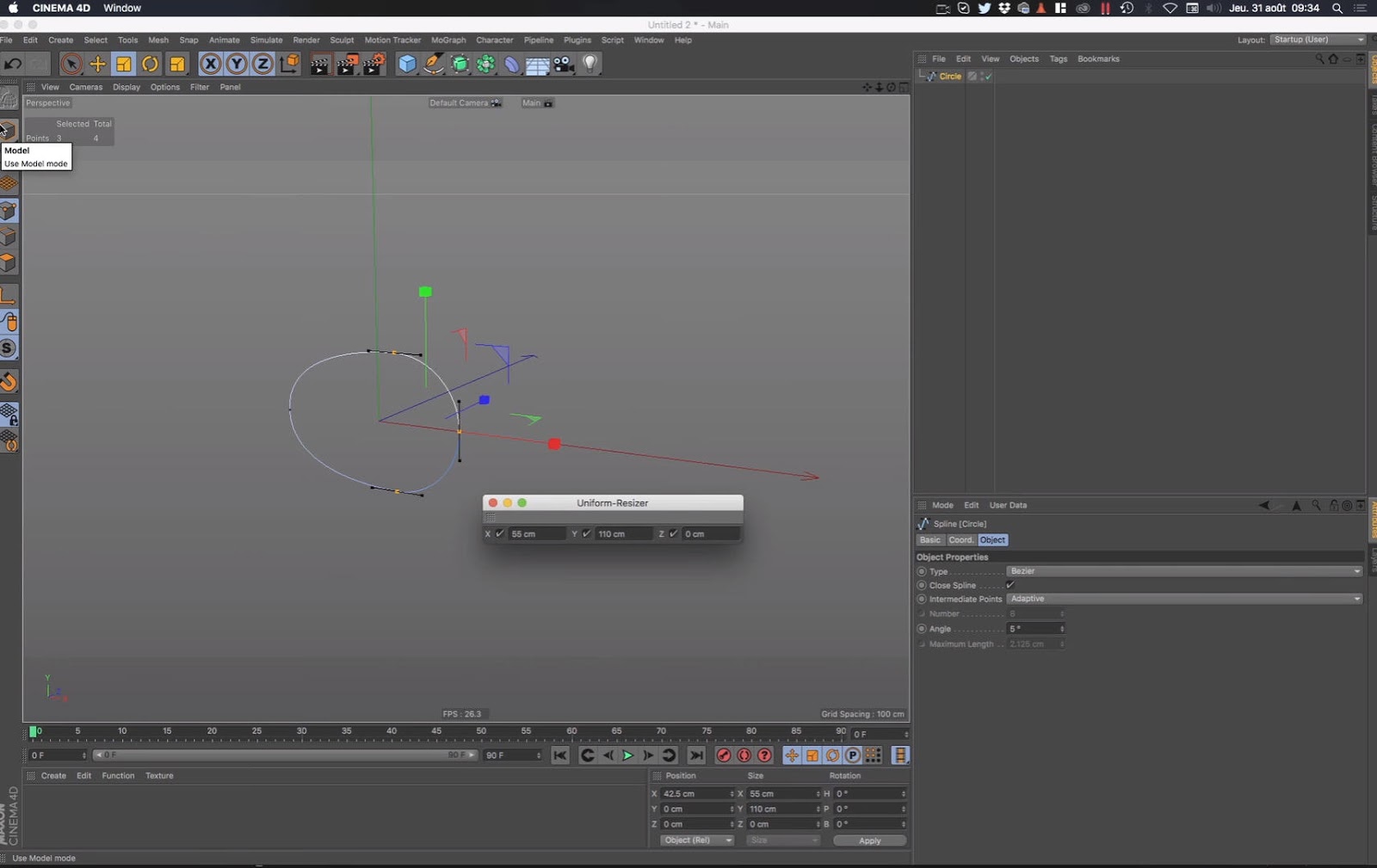Click the Undo arrow icon
Screen dimensions: 1377x868
13,64
